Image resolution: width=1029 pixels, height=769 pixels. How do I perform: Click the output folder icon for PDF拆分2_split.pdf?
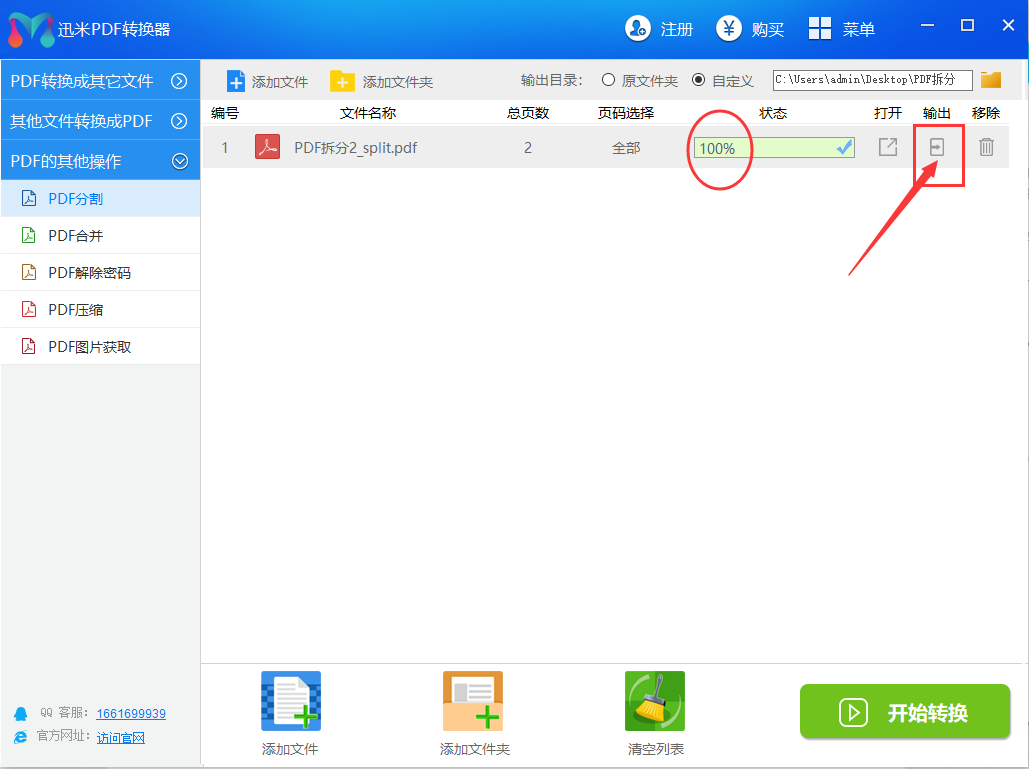tap(936, 148)
